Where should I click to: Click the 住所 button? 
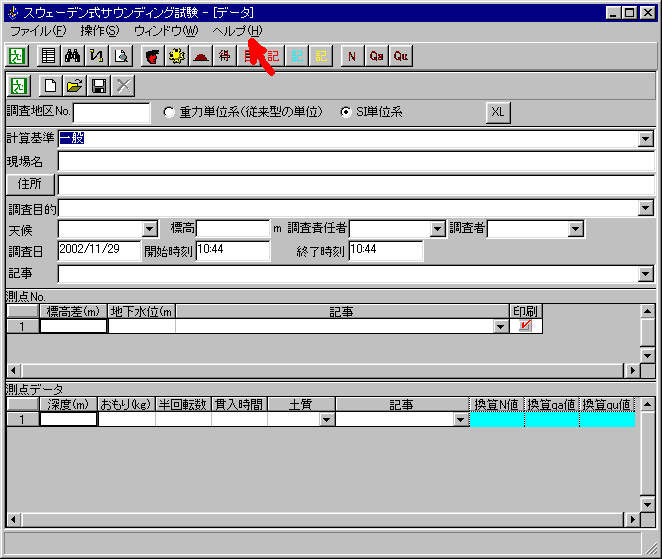[x=30, y=185]
